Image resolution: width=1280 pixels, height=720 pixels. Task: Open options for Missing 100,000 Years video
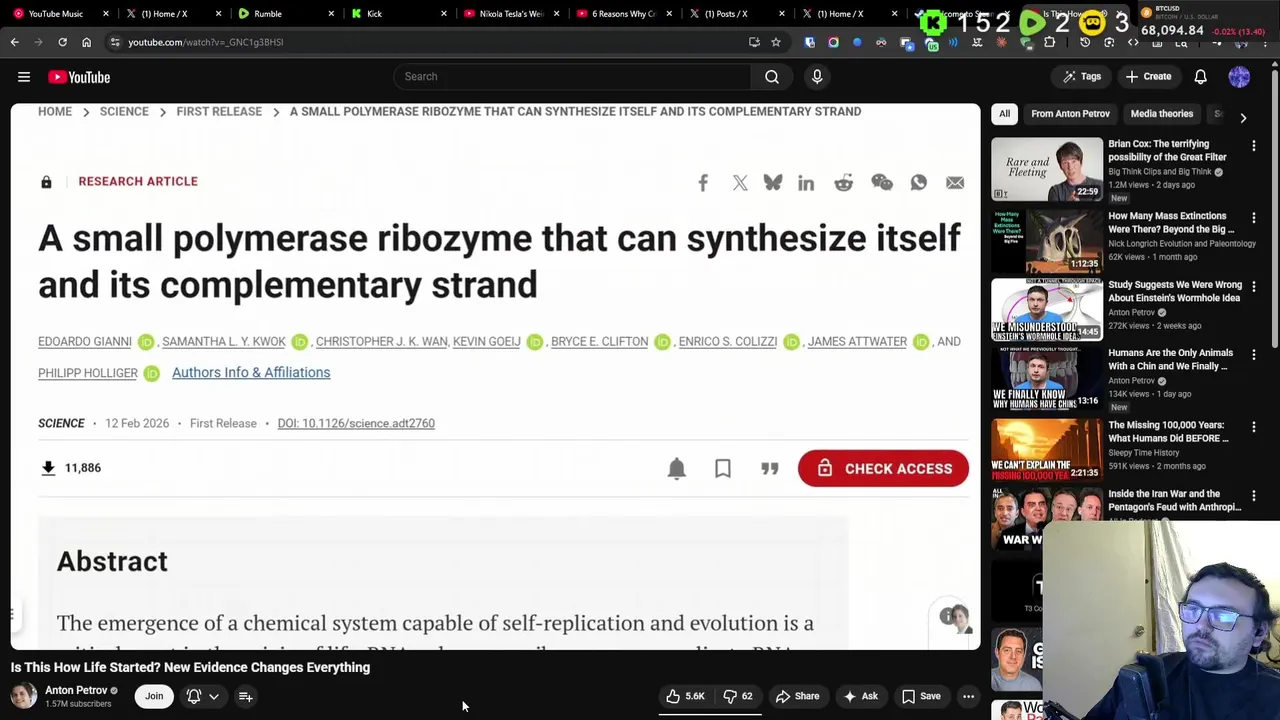coord(1254,426)
